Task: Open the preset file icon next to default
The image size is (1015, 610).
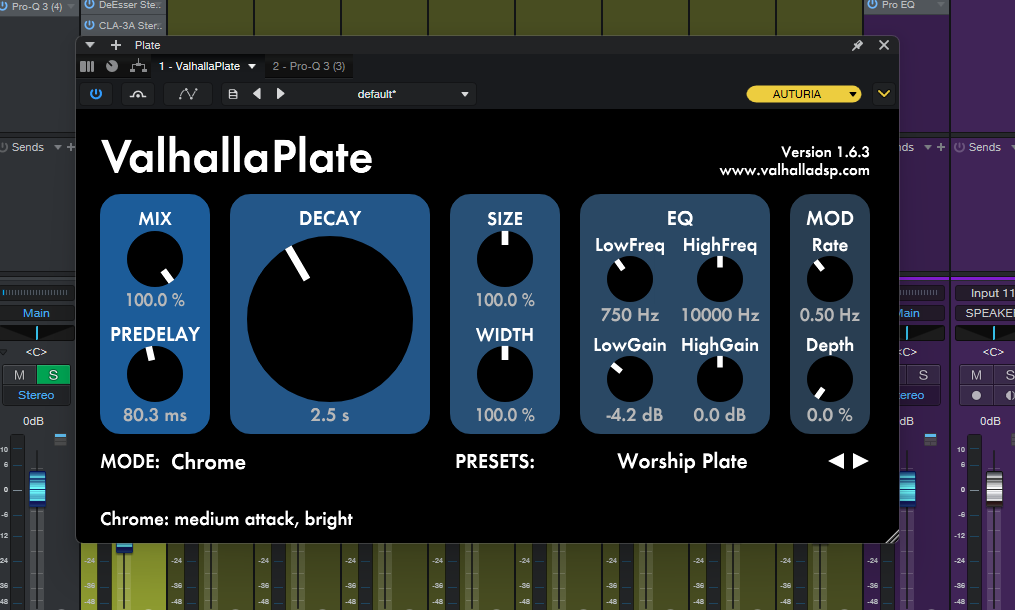Action: point(233,94)
